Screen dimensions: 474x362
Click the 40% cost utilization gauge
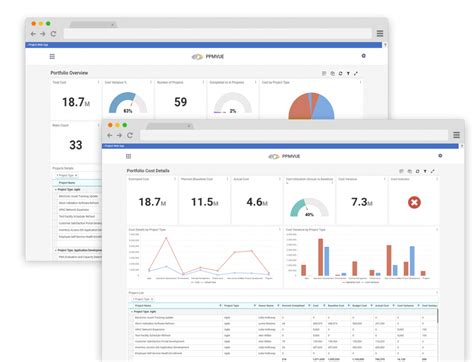(309, 208)
